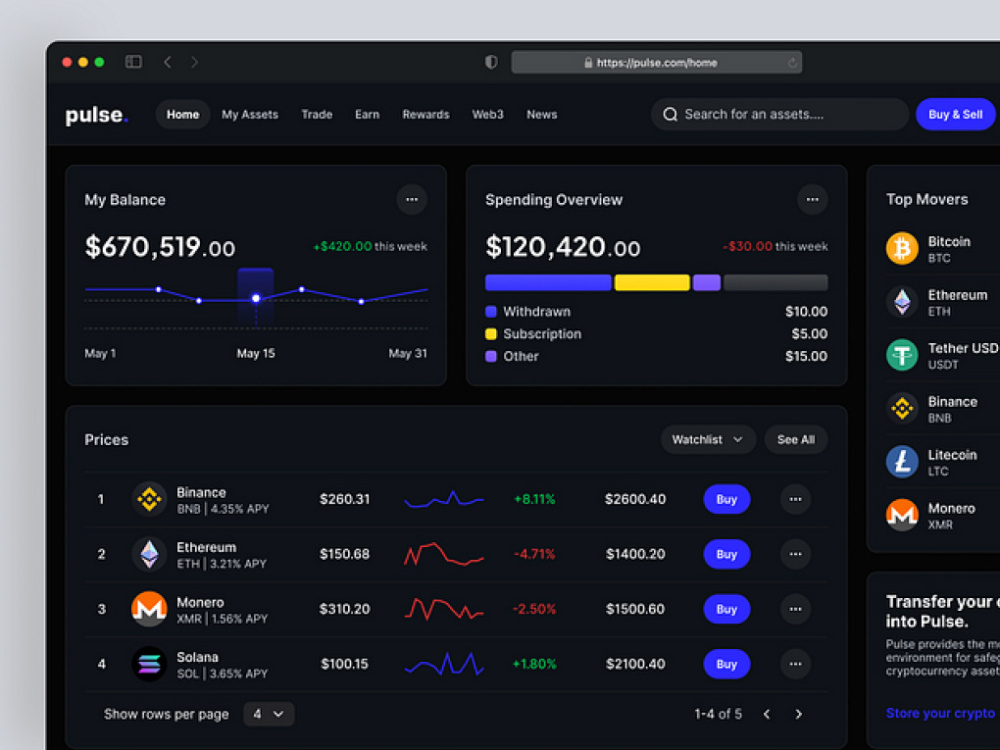Click the Ethereum sparkline chart
The image size is (1000, 750).
coord(444,554)
